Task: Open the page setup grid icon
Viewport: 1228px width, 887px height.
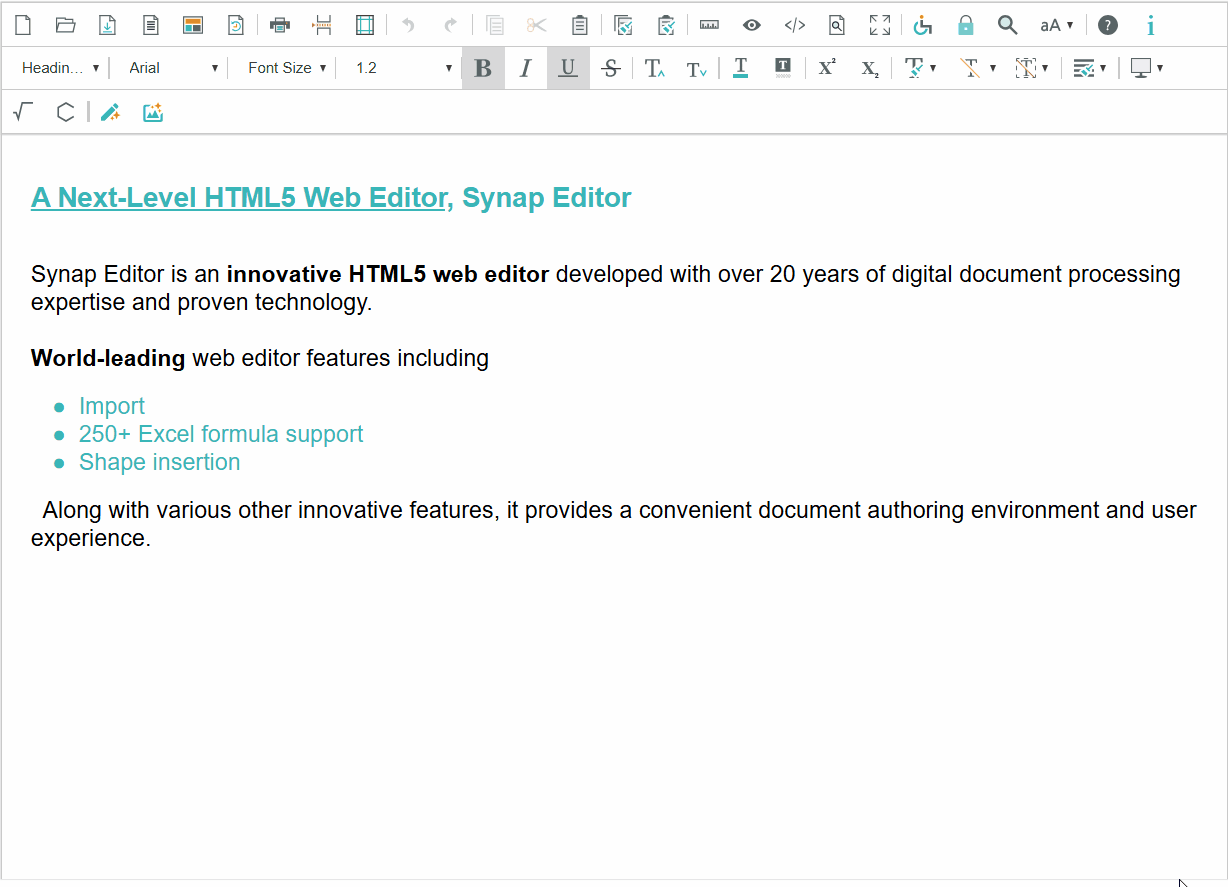Action: (365, 25)
